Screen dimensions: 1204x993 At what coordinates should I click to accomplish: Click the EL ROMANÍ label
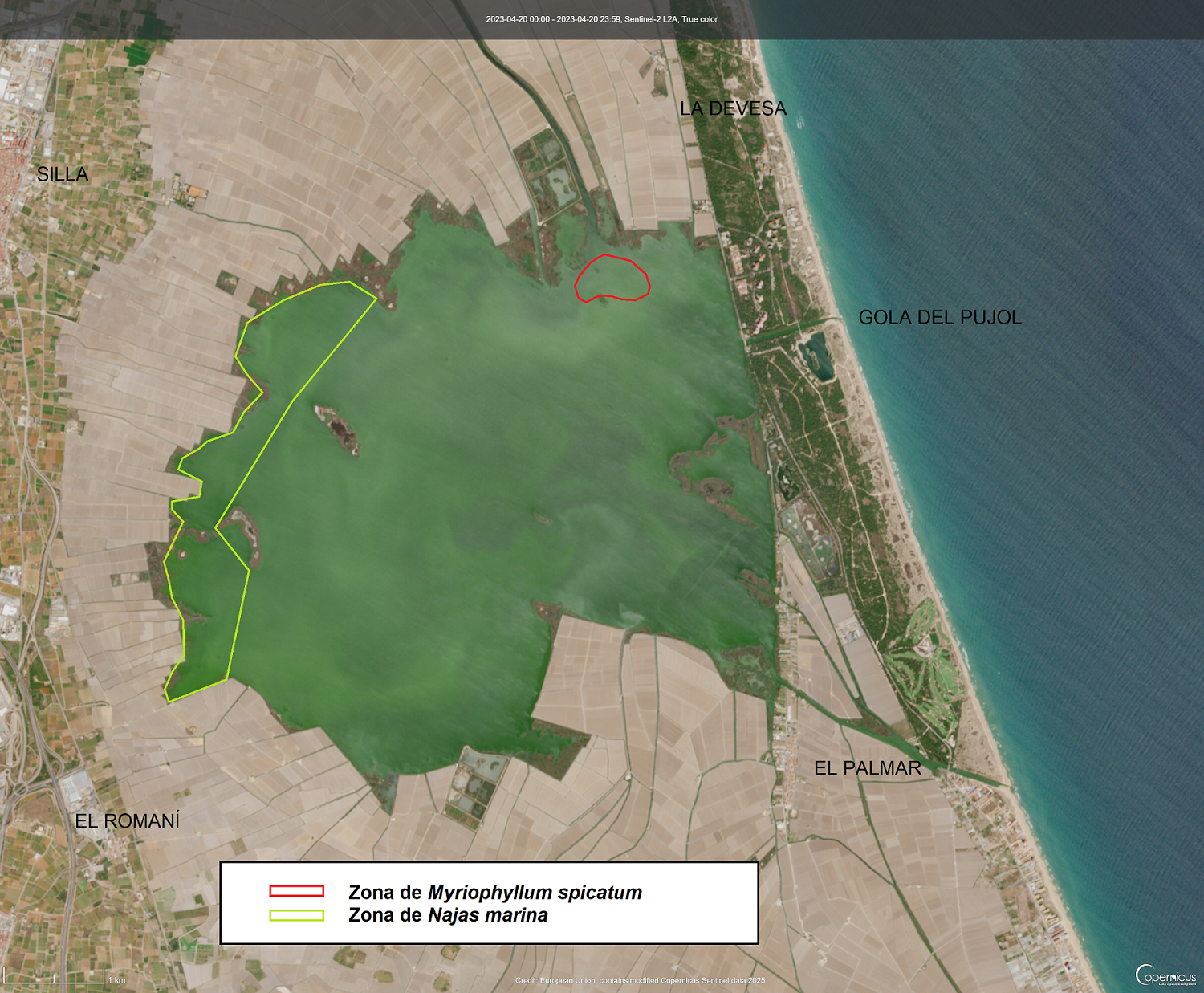tap(127, 820)
